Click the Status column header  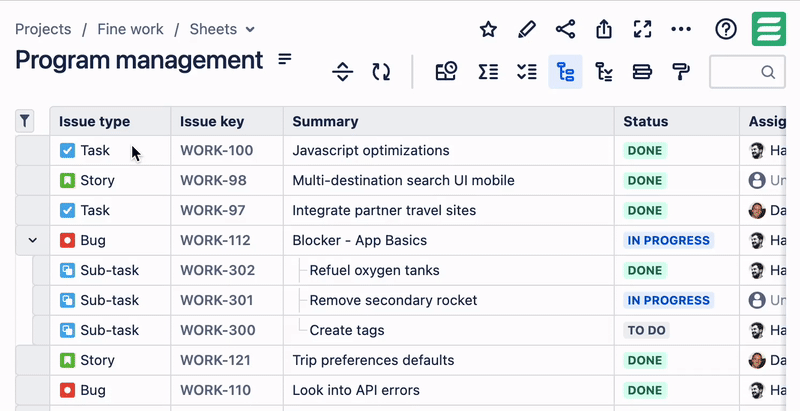coord(677,121)
